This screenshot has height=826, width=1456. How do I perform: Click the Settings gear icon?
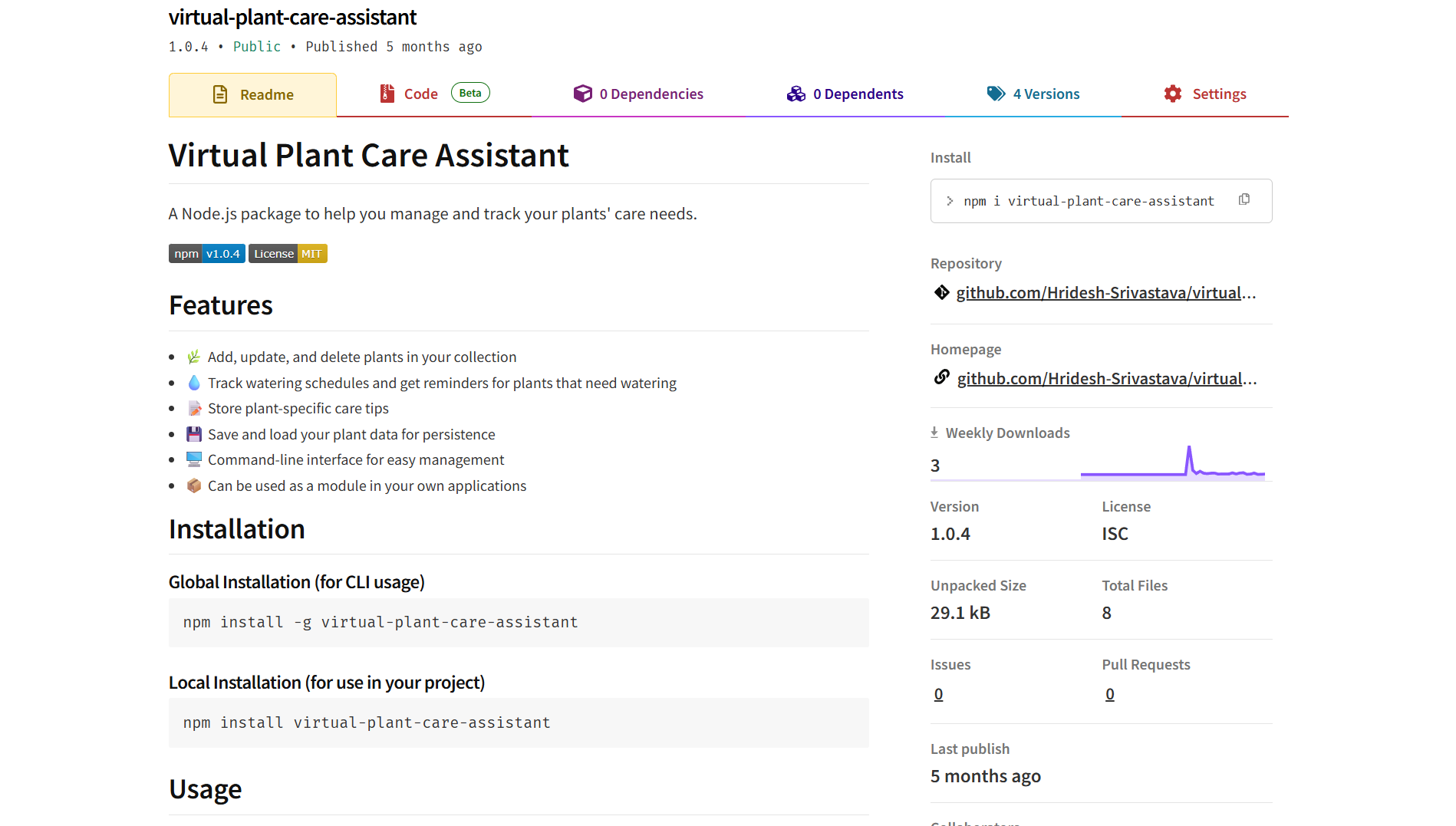pos(1172,93)
